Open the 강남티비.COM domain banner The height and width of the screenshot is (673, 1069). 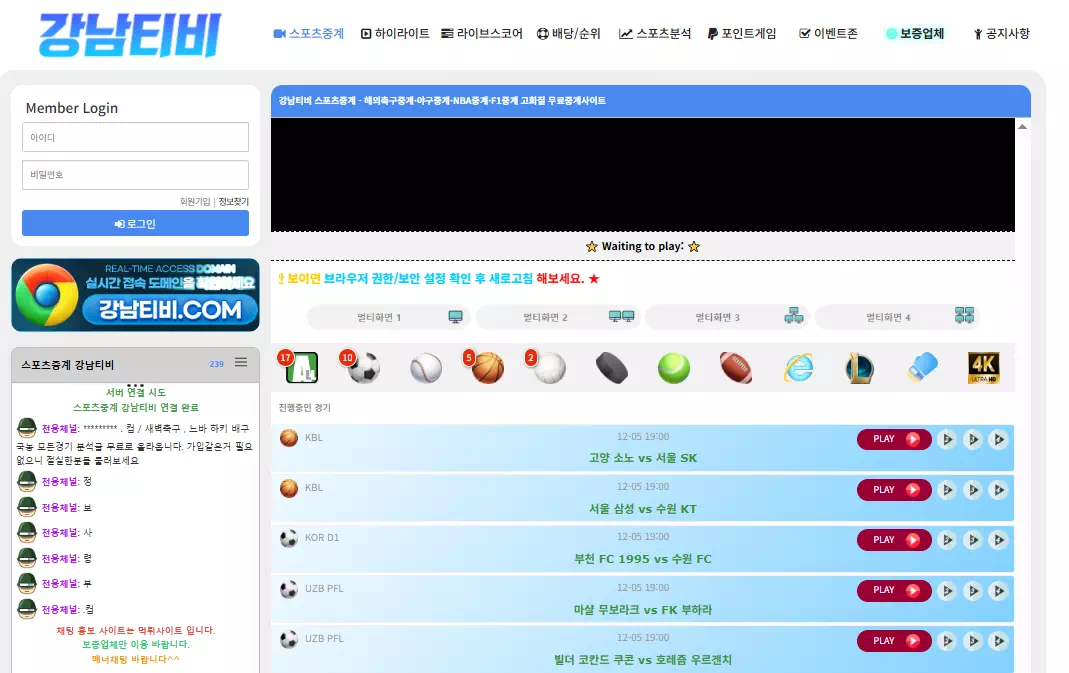coord(135,295)
